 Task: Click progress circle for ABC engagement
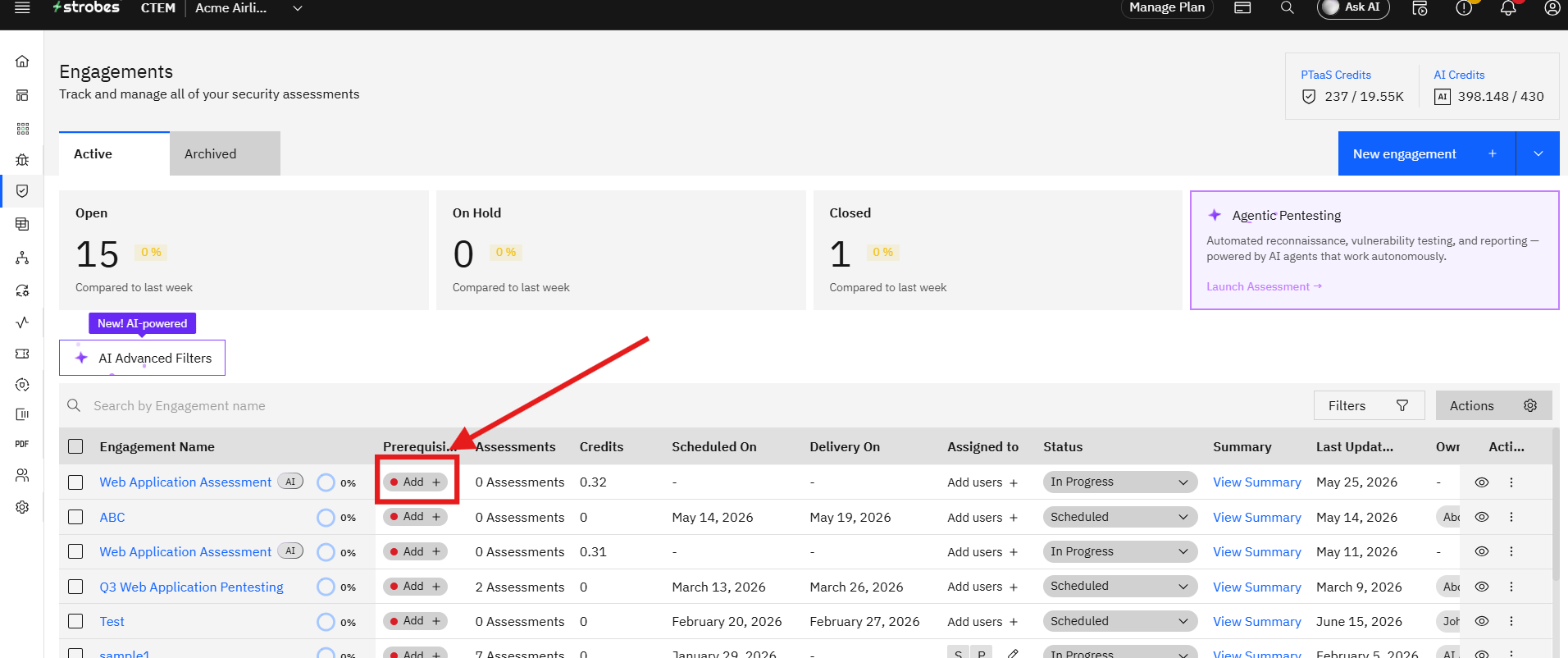coord(326,517)
